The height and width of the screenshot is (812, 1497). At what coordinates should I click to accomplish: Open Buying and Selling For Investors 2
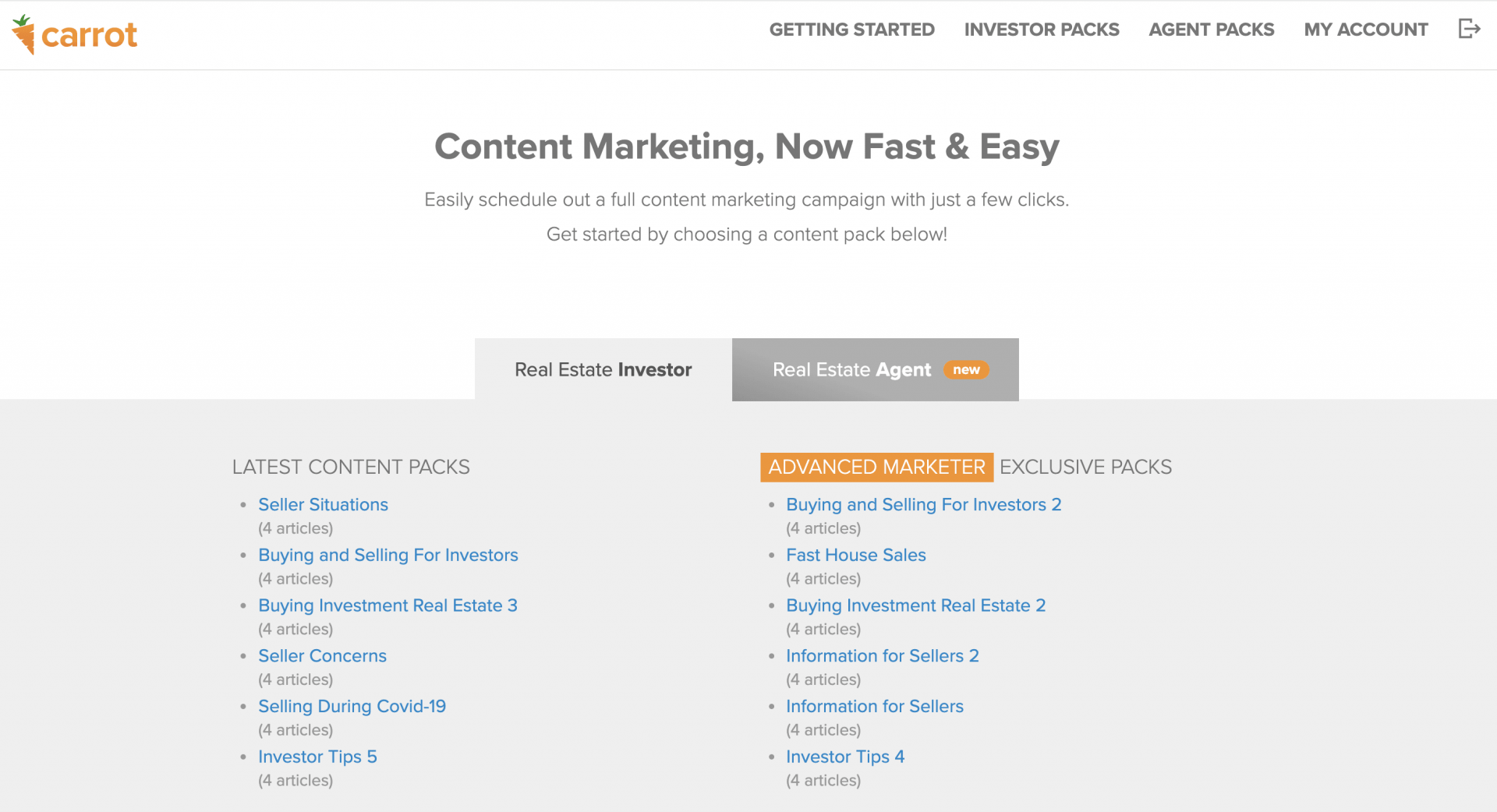click(923, 505)
